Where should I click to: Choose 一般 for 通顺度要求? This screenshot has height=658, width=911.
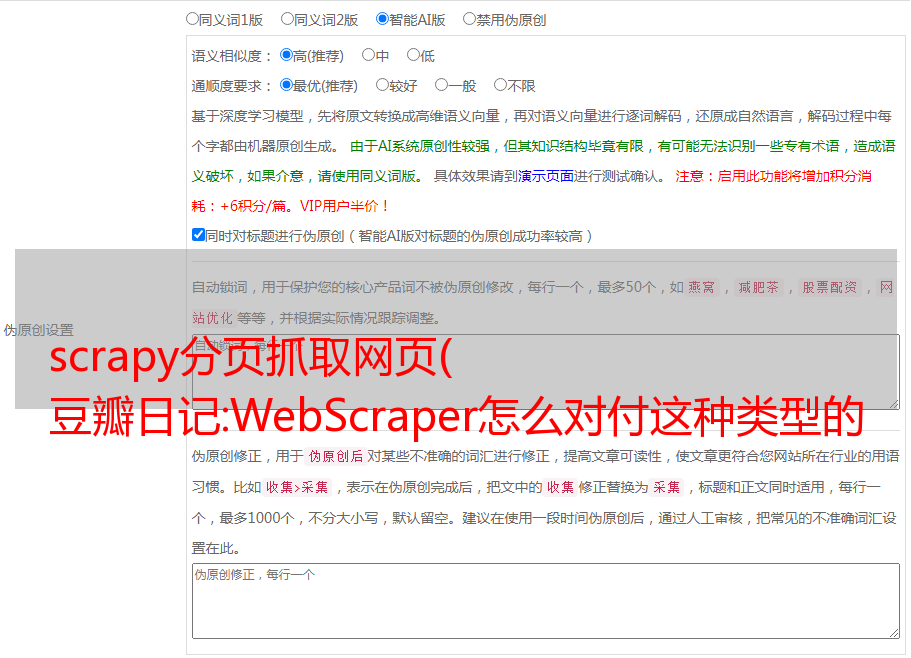click(442, 85)
